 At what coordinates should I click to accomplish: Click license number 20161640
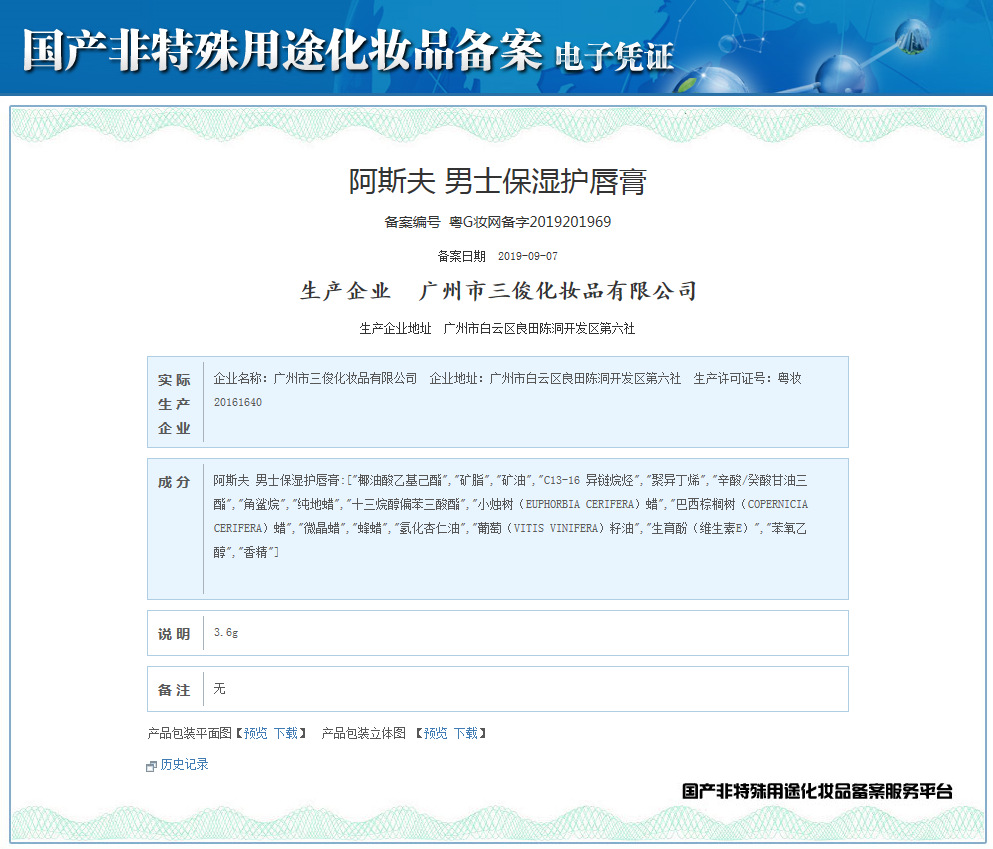(237, 402)
